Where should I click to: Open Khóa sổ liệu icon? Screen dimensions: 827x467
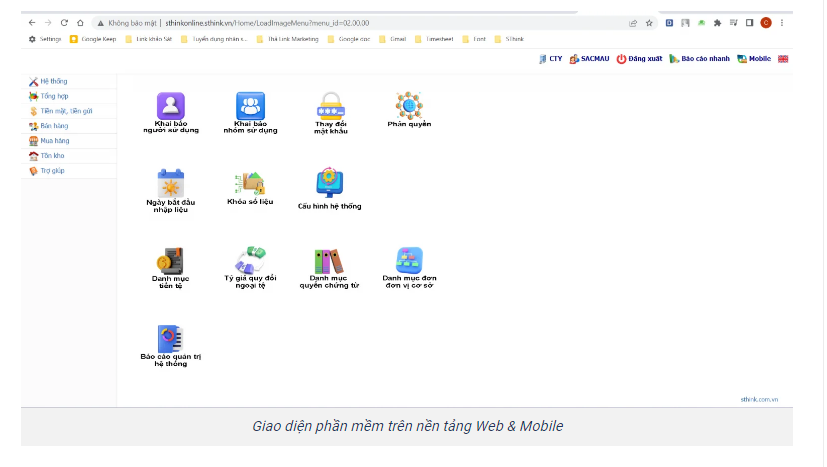[250, 183]
